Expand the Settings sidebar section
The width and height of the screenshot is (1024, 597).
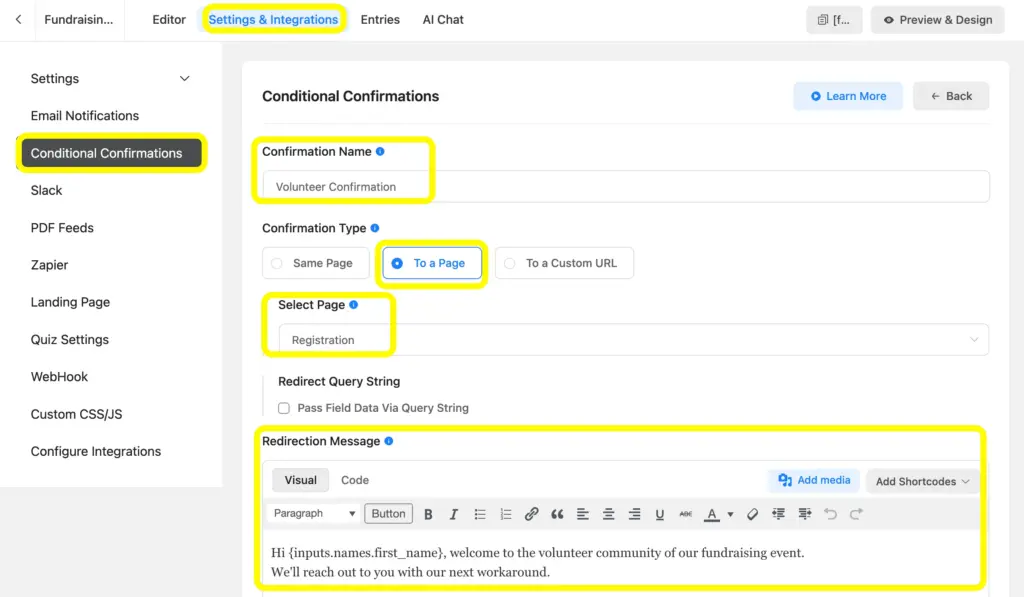click(x=185, y=78)
